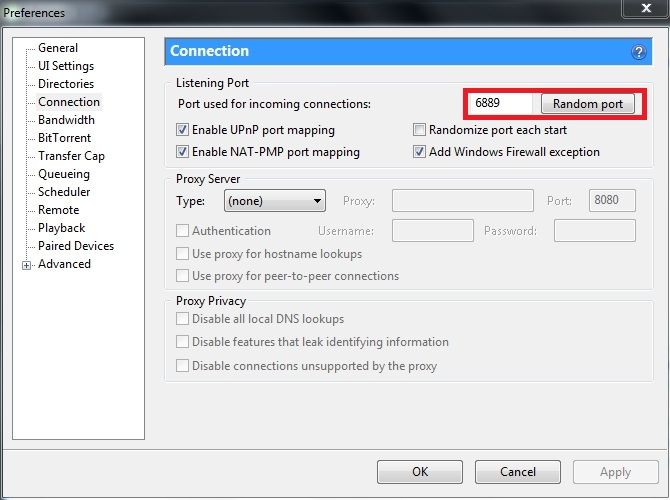Select Bandwidth in the sidebar
Image resolution: width=670 pixels, height=500 pixels.
[66, 120]
